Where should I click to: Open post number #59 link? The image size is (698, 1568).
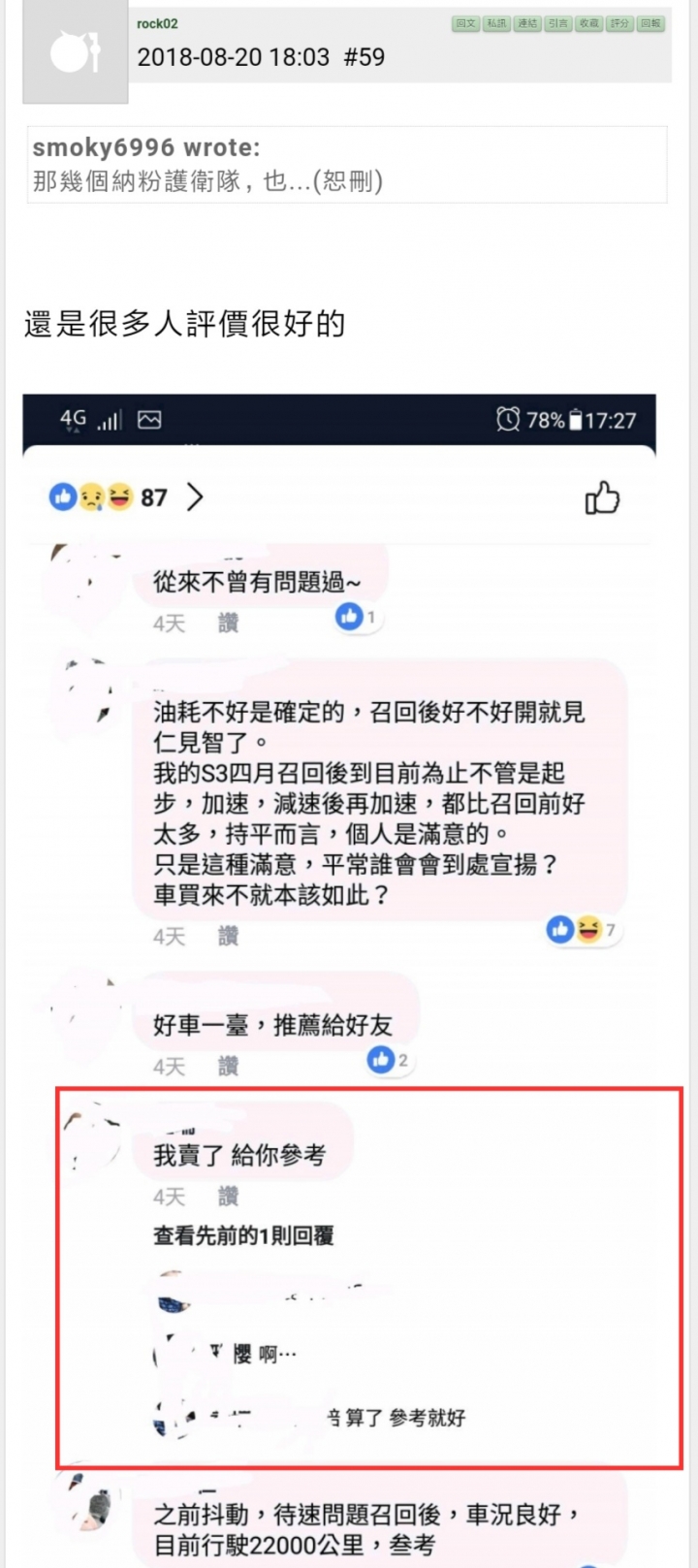coord(365,57)
